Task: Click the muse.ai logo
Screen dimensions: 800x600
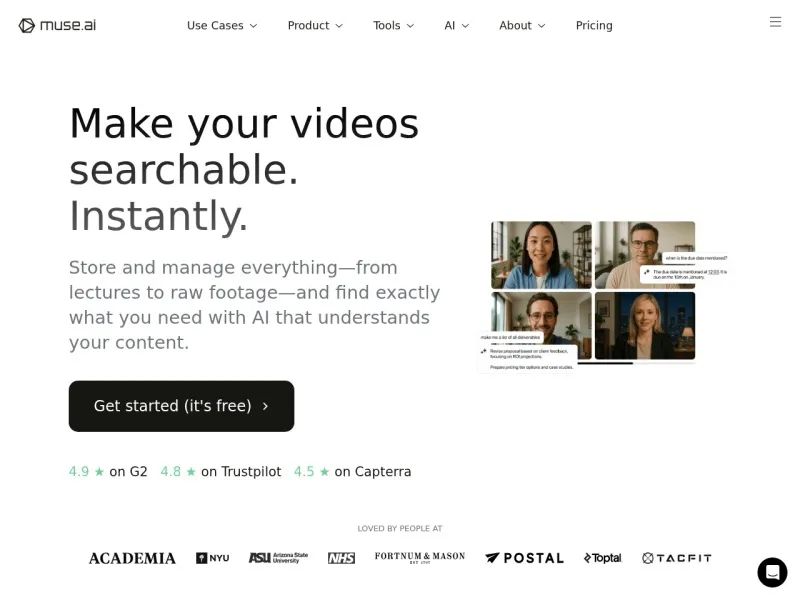Action: point(57,25)
